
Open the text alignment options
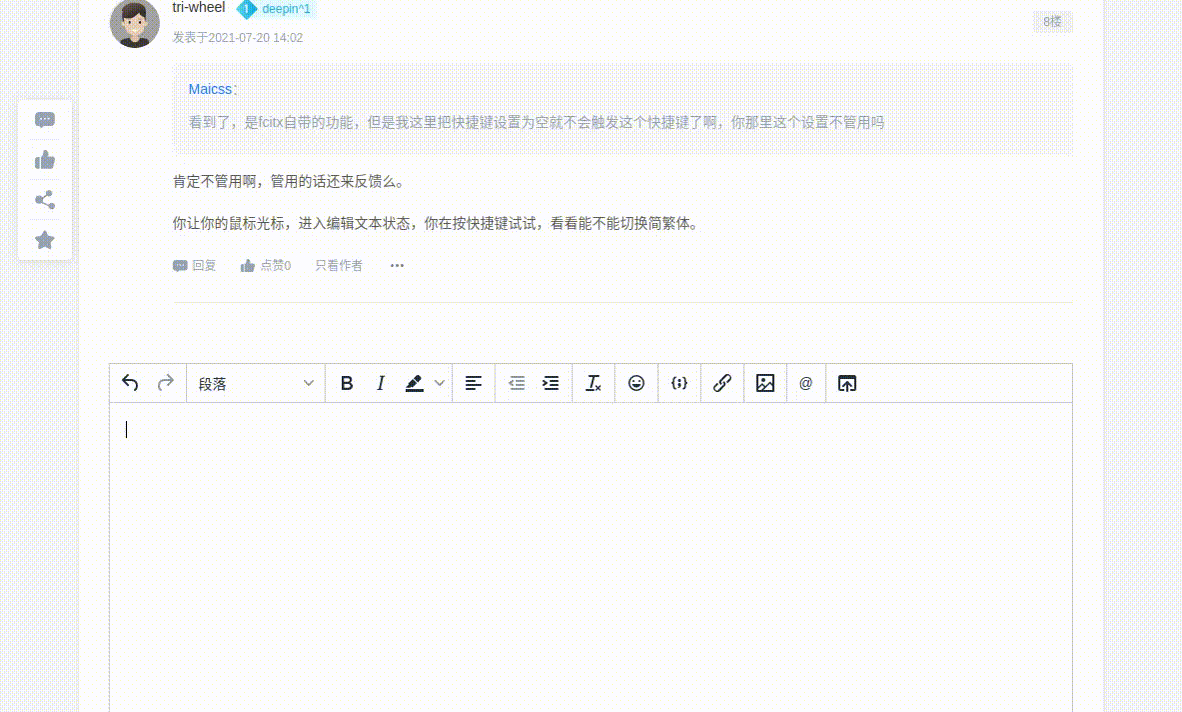[x=474, y=384]
